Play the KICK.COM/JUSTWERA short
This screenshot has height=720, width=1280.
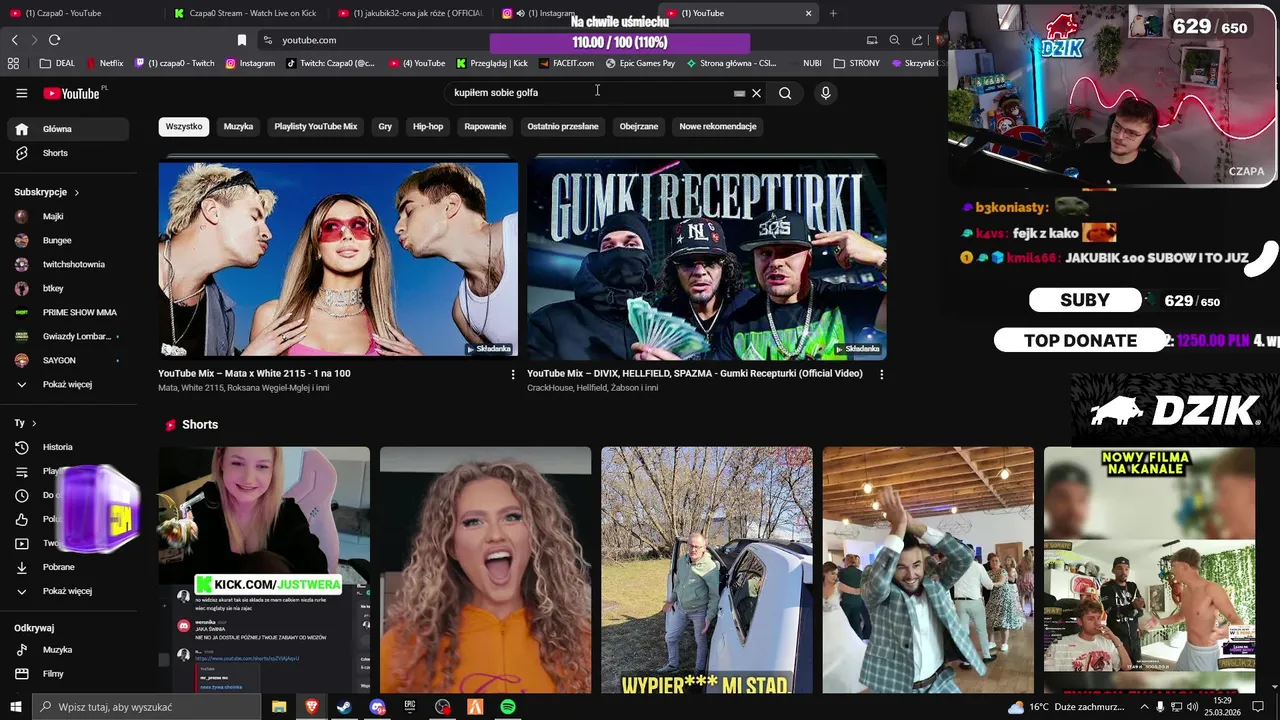[264, 570]
